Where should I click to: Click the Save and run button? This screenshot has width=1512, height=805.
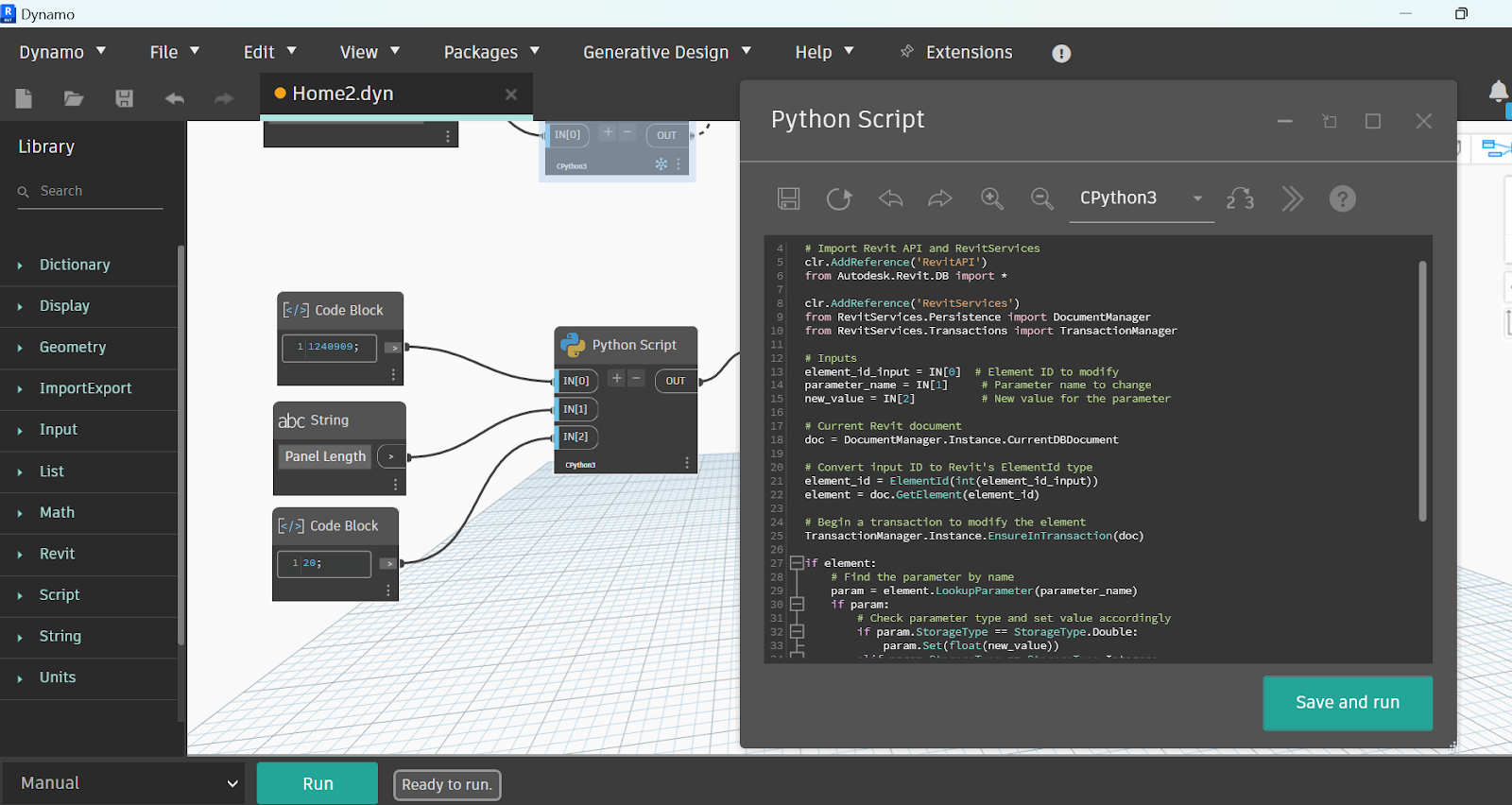click(1348, 703)
